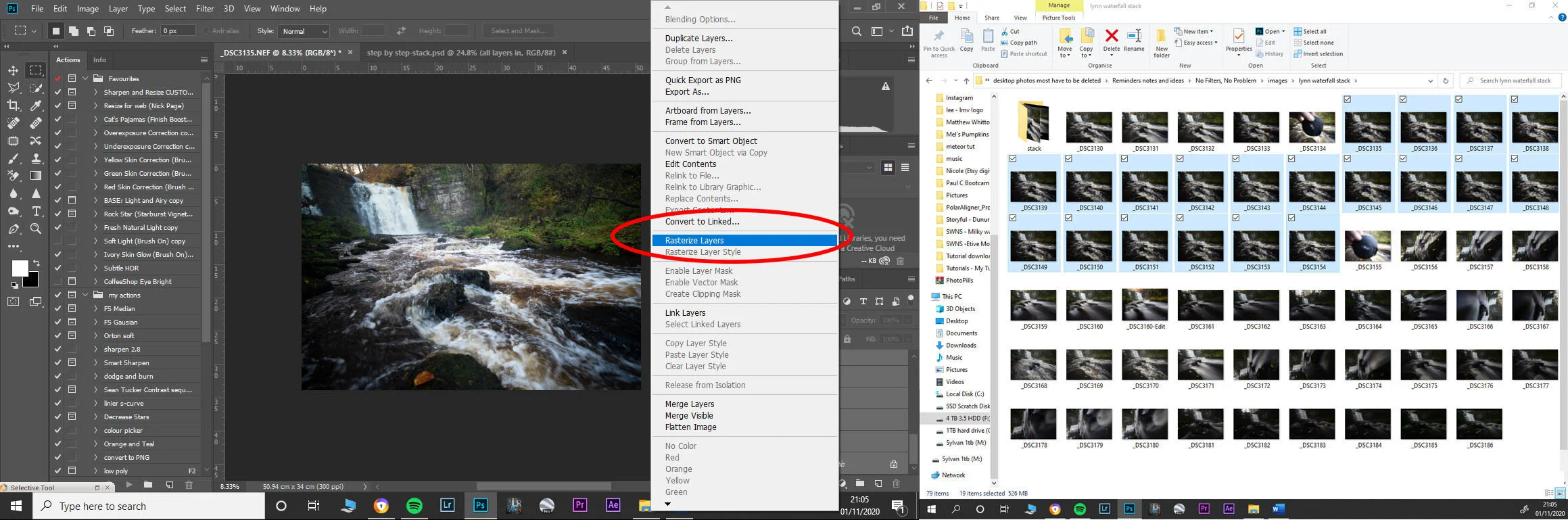Click Select none in Explorer
Viewport: 1568px width, 520px height.
click(1313, 43)
